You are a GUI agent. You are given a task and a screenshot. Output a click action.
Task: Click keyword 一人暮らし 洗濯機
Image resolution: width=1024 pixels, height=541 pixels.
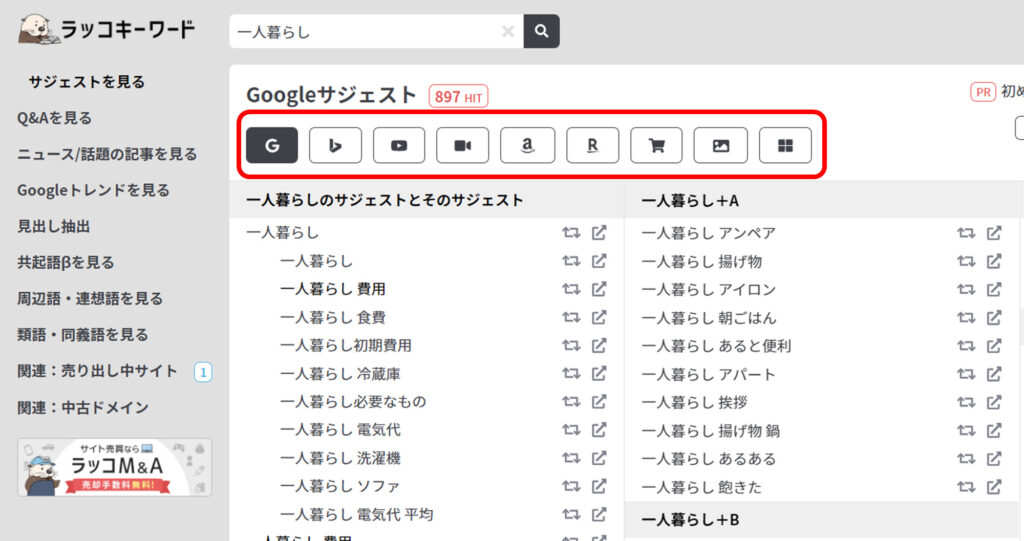point(340,457)
